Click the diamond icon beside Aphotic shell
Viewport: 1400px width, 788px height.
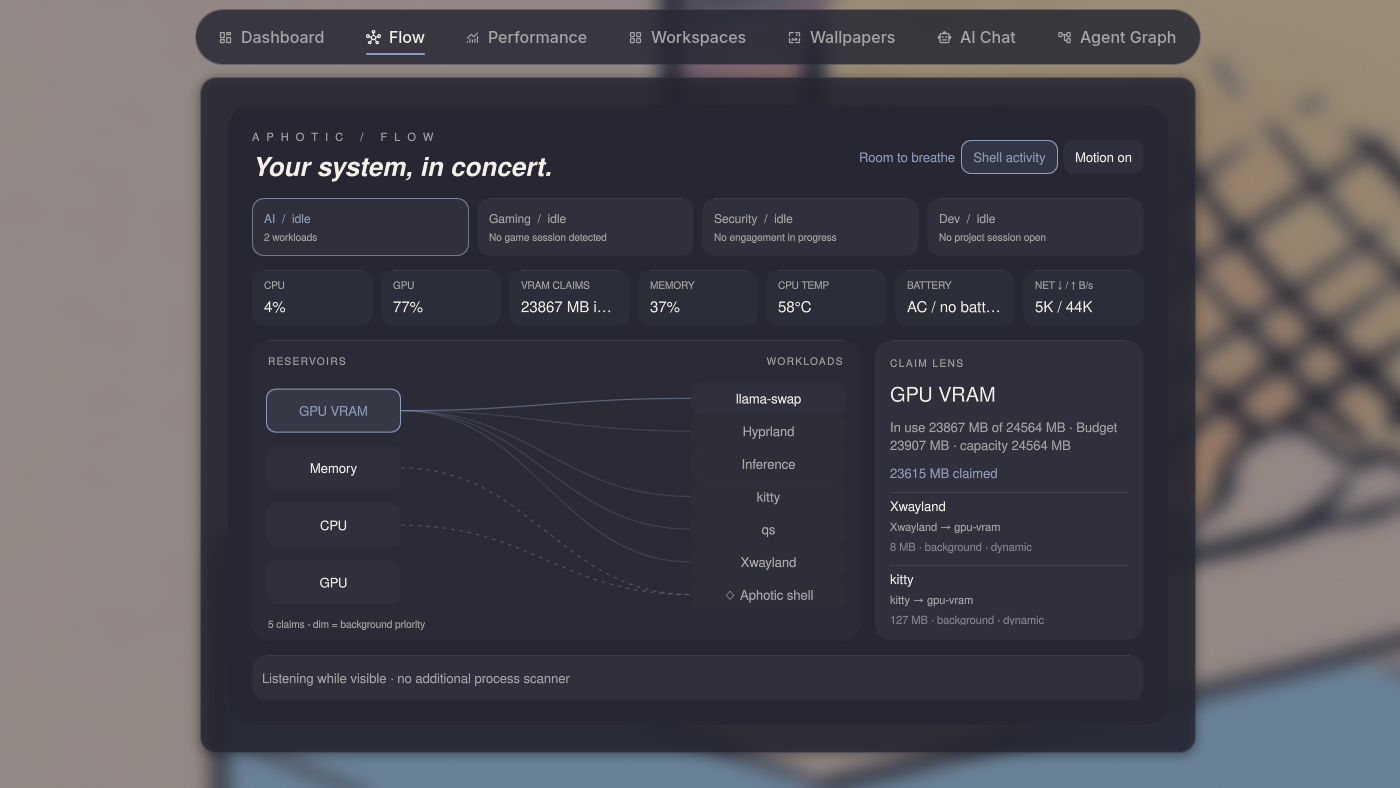[x=730, y=595]
